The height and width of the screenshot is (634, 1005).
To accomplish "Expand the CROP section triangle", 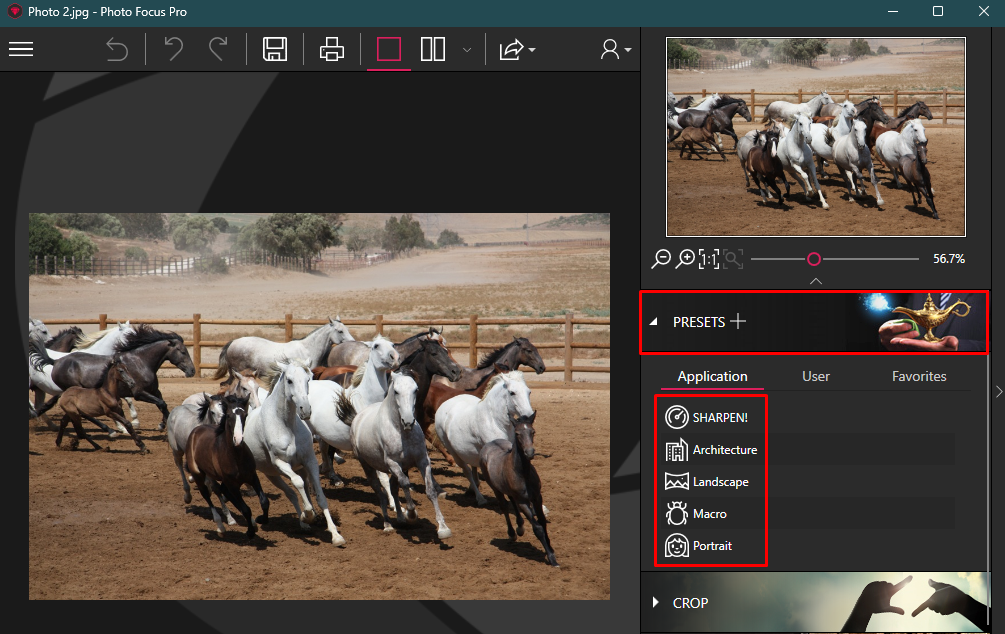I will click(x=655, y=603).
